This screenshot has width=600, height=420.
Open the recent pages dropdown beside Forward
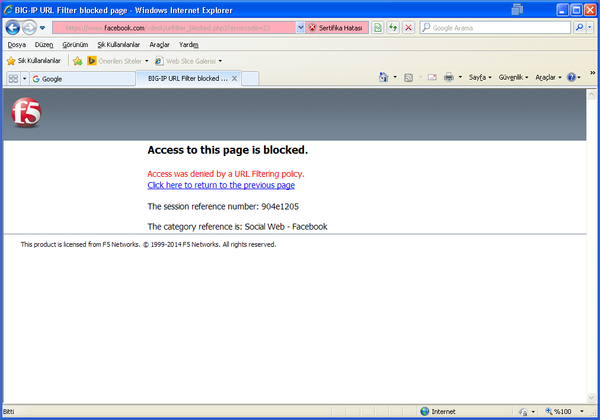coord(42,28)
